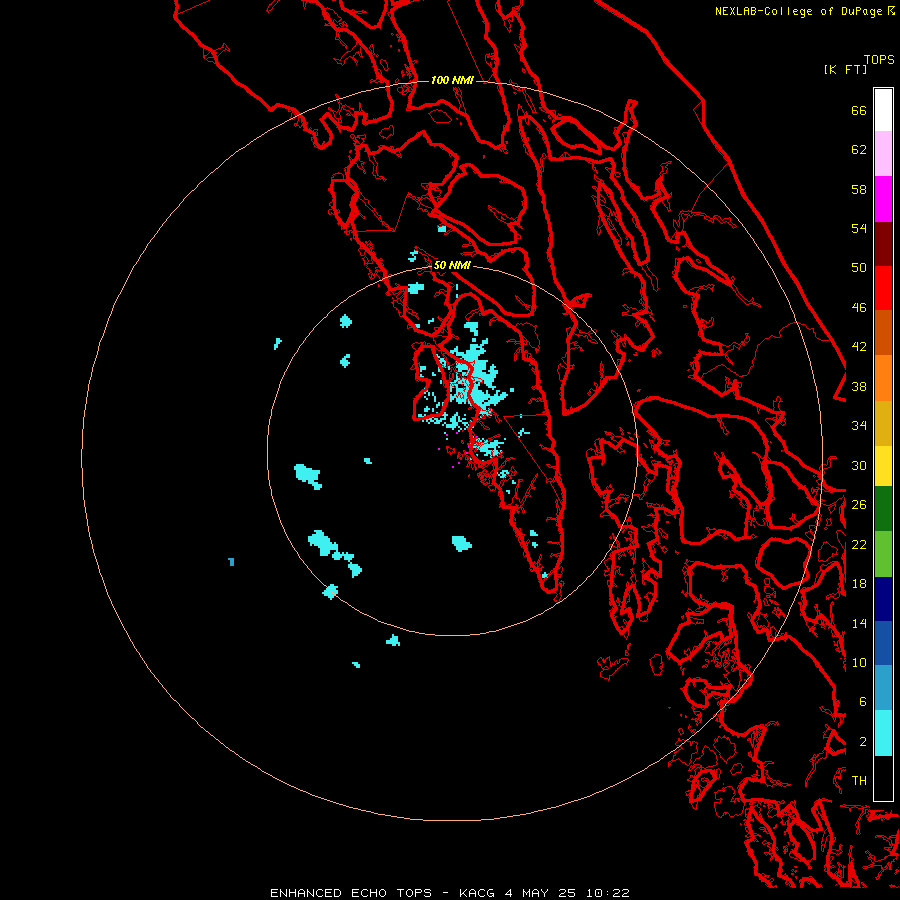This screenshot has height=900, width=900.
Task: Click the 30 legend value
Action: (x=859, y=465)
